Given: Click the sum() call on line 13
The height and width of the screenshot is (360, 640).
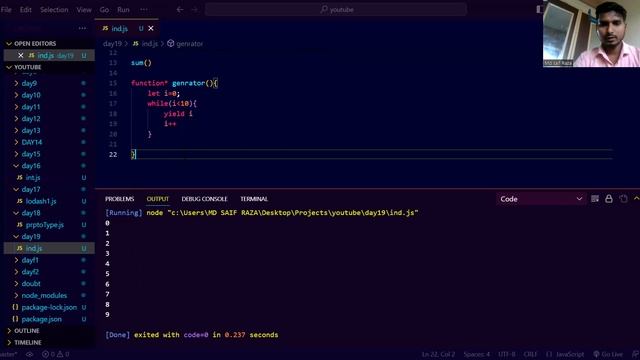Looking at the screenshot, I should point(141,62).
